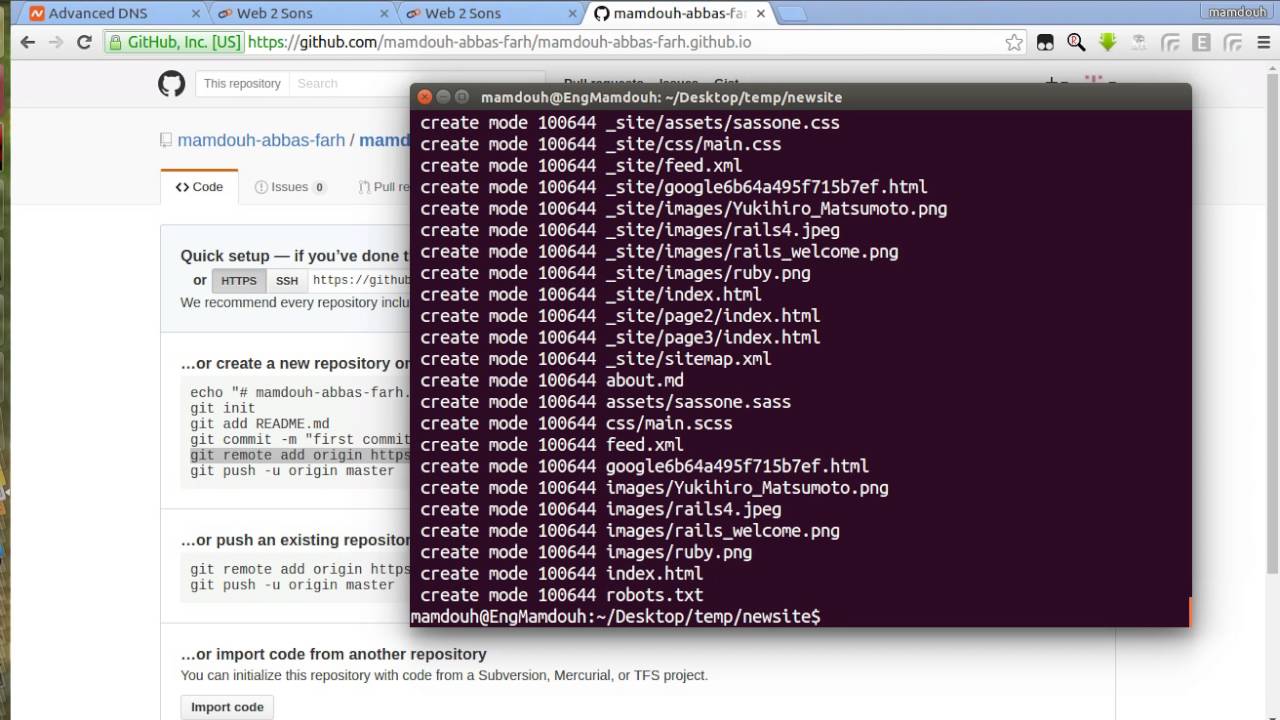Screen dimensions: 1280x720
Task: Click the gray E extension icon
Action: 1201,42
